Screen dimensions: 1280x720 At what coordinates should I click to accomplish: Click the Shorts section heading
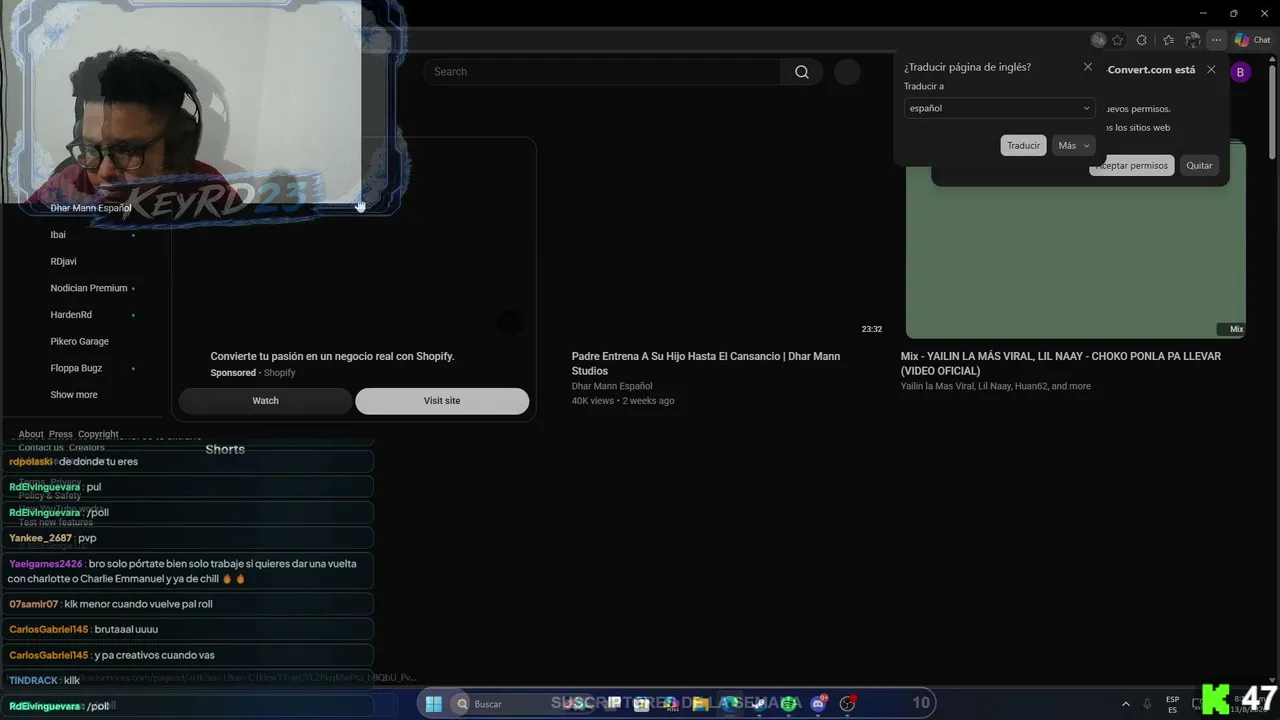pyautogui.click(x=225, y=450)
